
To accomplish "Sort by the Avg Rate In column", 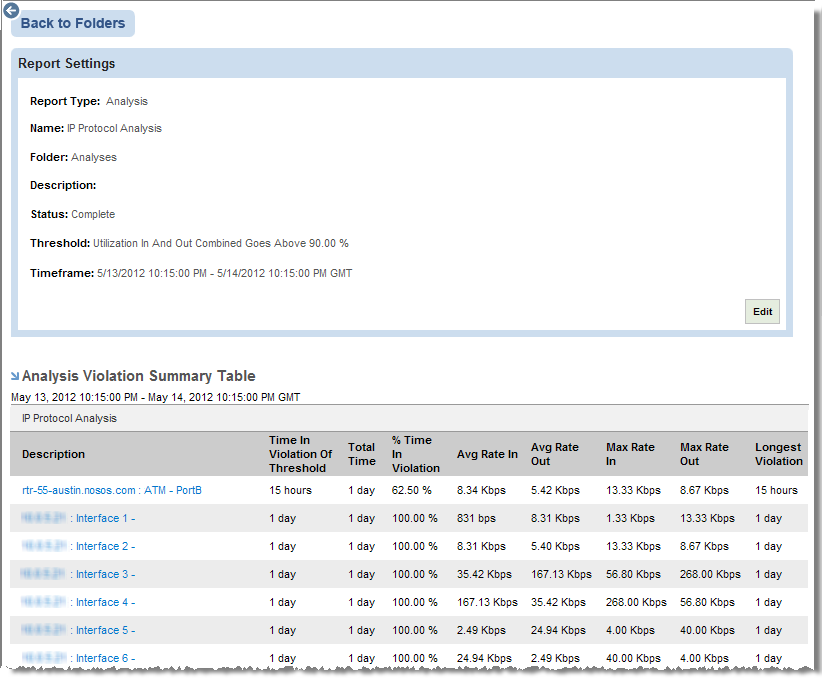I will (487, 455).
